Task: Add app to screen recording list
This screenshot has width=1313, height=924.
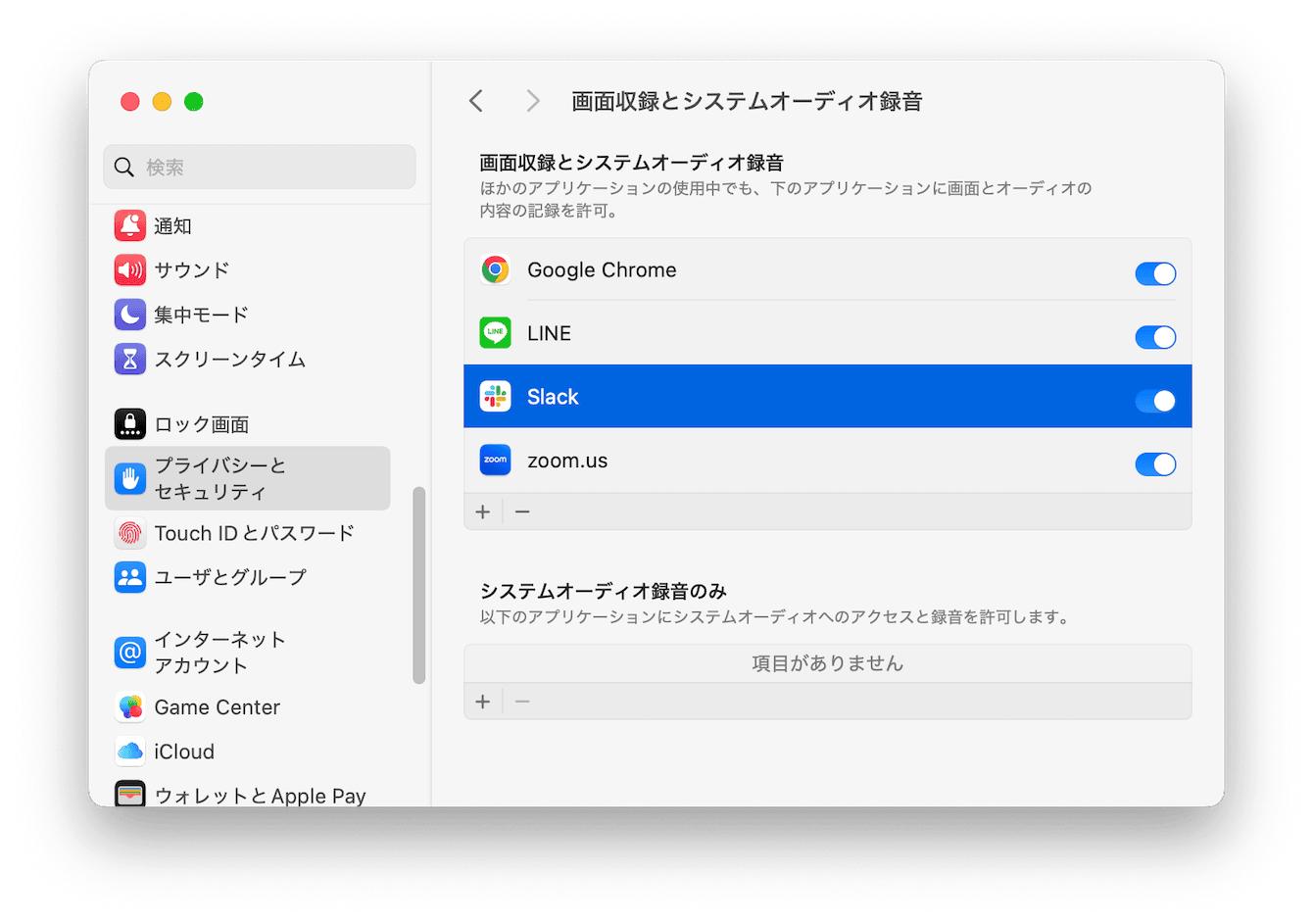Action: pyautogui.click(x=483, y=511)
